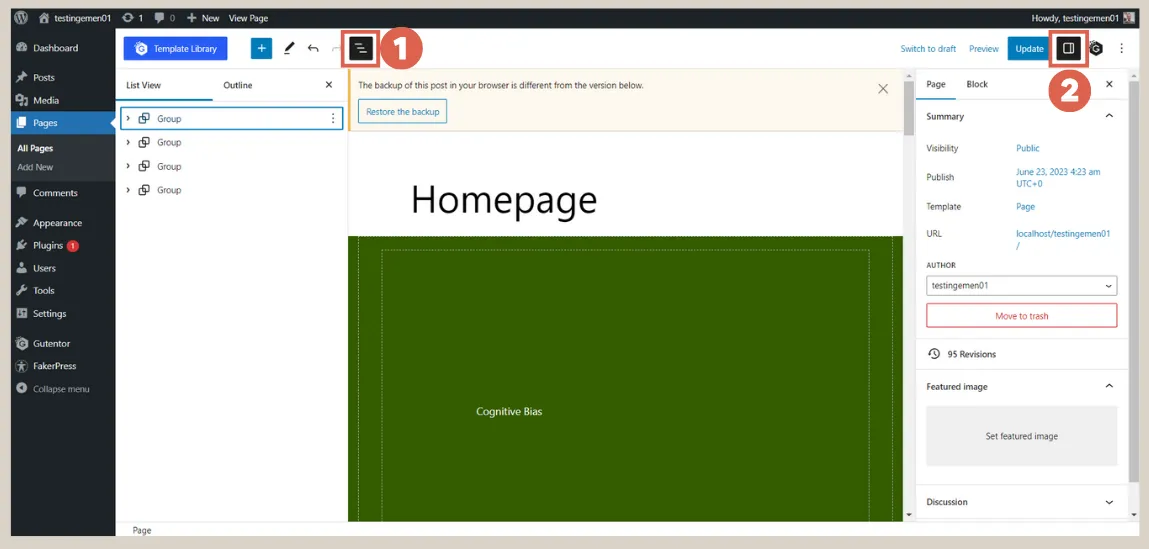The image size is (1149, 549).
Task: Click Switch to draft
Action: (x=928, y=48)
